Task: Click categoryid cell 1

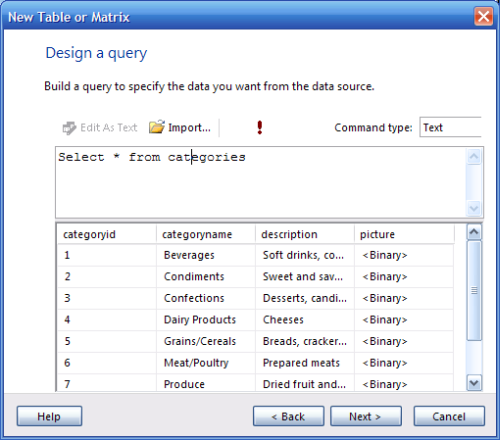Action: point(107,255)
